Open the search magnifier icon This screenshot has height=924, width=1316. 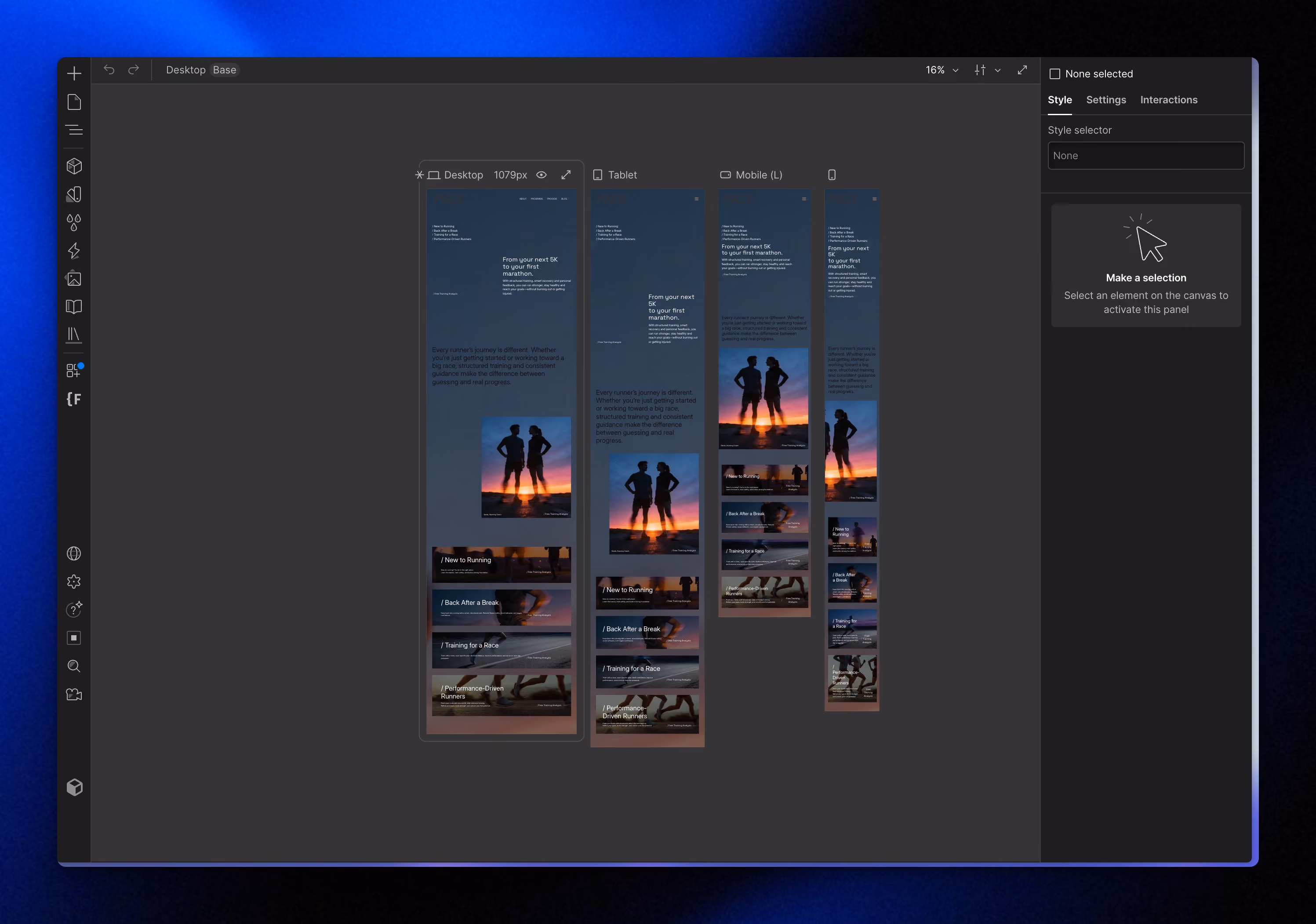(x=74, y=666)
